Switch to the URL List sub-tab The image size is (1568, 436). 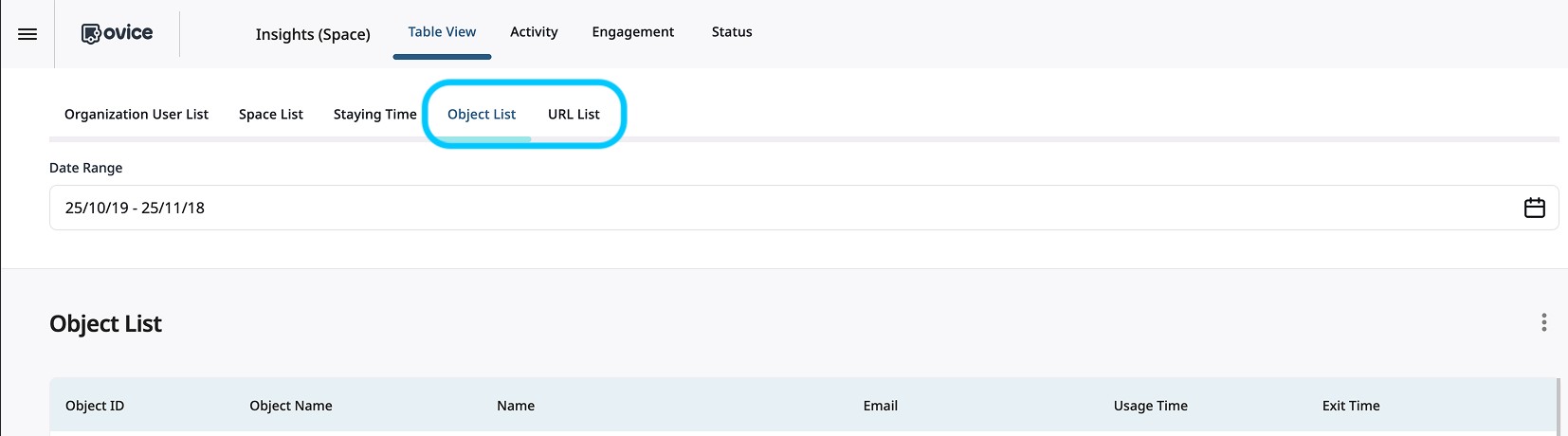tap(574, 115)
